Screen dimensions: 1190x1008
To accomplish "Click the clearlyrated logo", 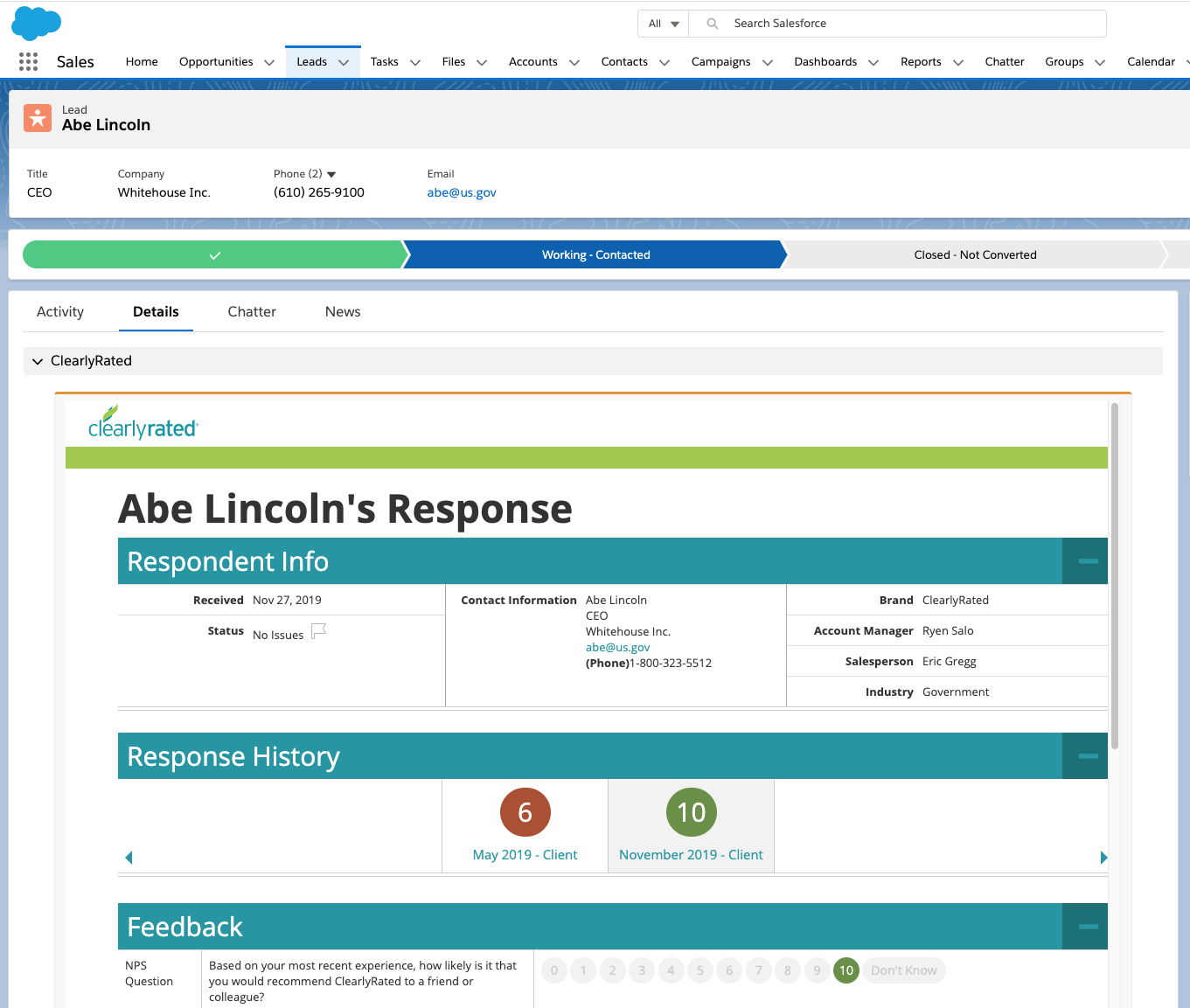I will 143,422.
